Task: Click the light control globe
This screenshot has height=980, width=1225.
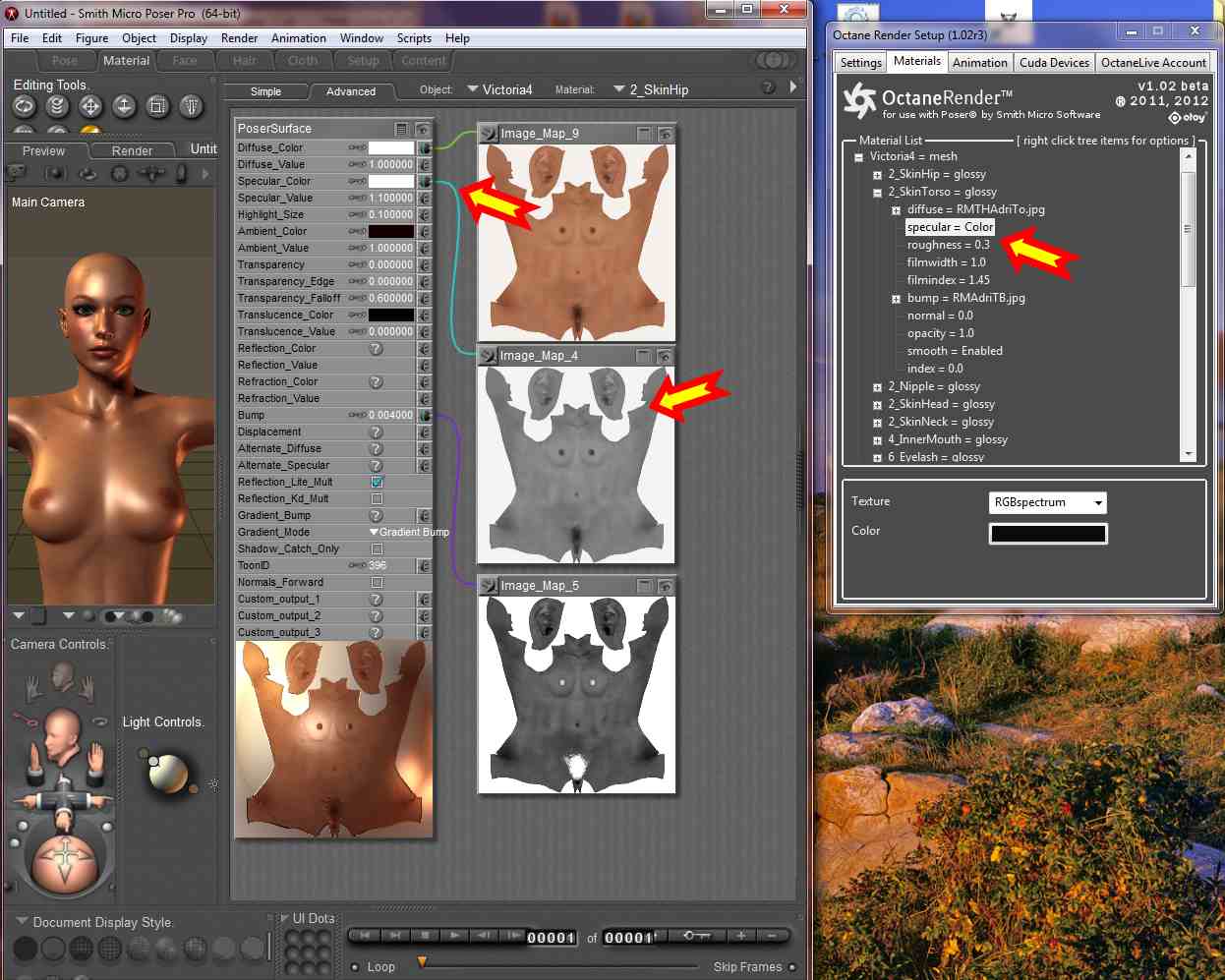Action: click(169, 774)
